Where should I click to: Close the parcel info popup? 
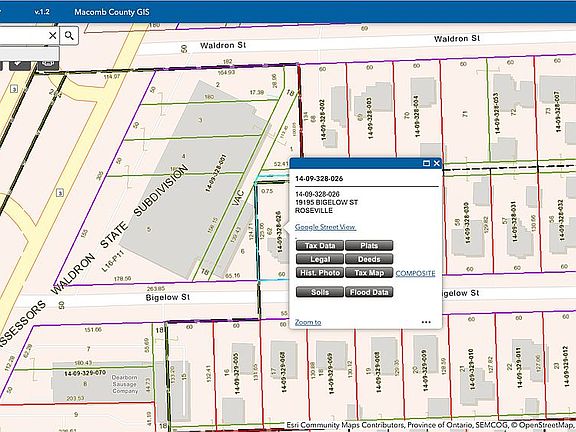point(436,163)
